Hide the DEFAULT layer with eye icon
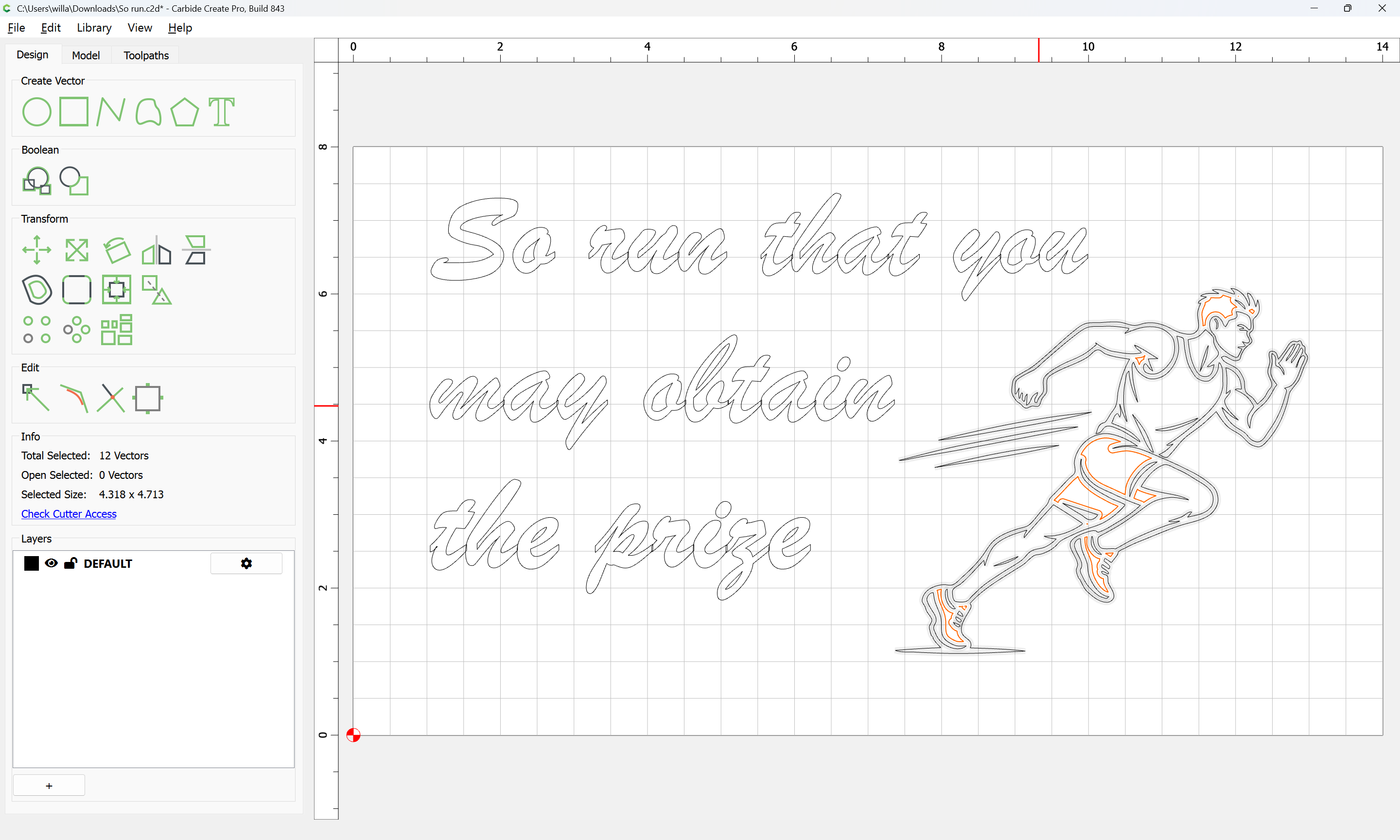1400x840 pixels. point(51,563)
